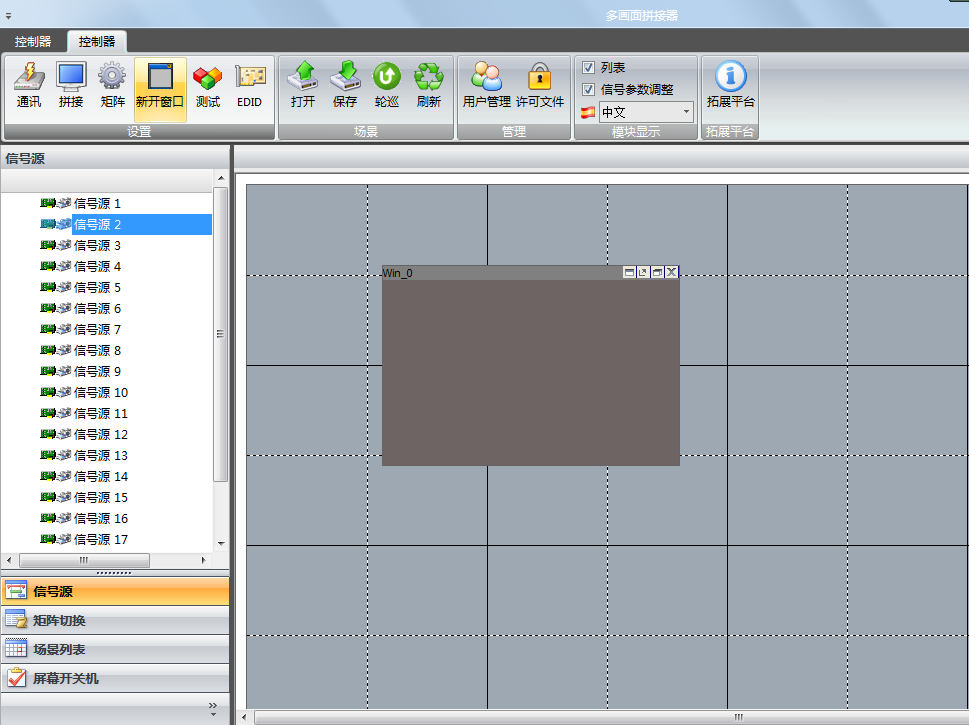Open the 屏幕开关机 screen power panel
This screenshot has width=969, height=725.
pos(115,679)
